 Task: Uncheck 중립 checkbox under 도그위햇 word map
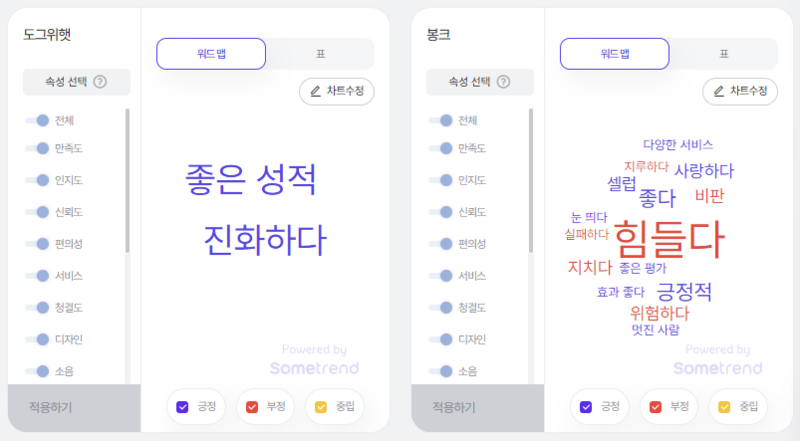tap(321, 407)
